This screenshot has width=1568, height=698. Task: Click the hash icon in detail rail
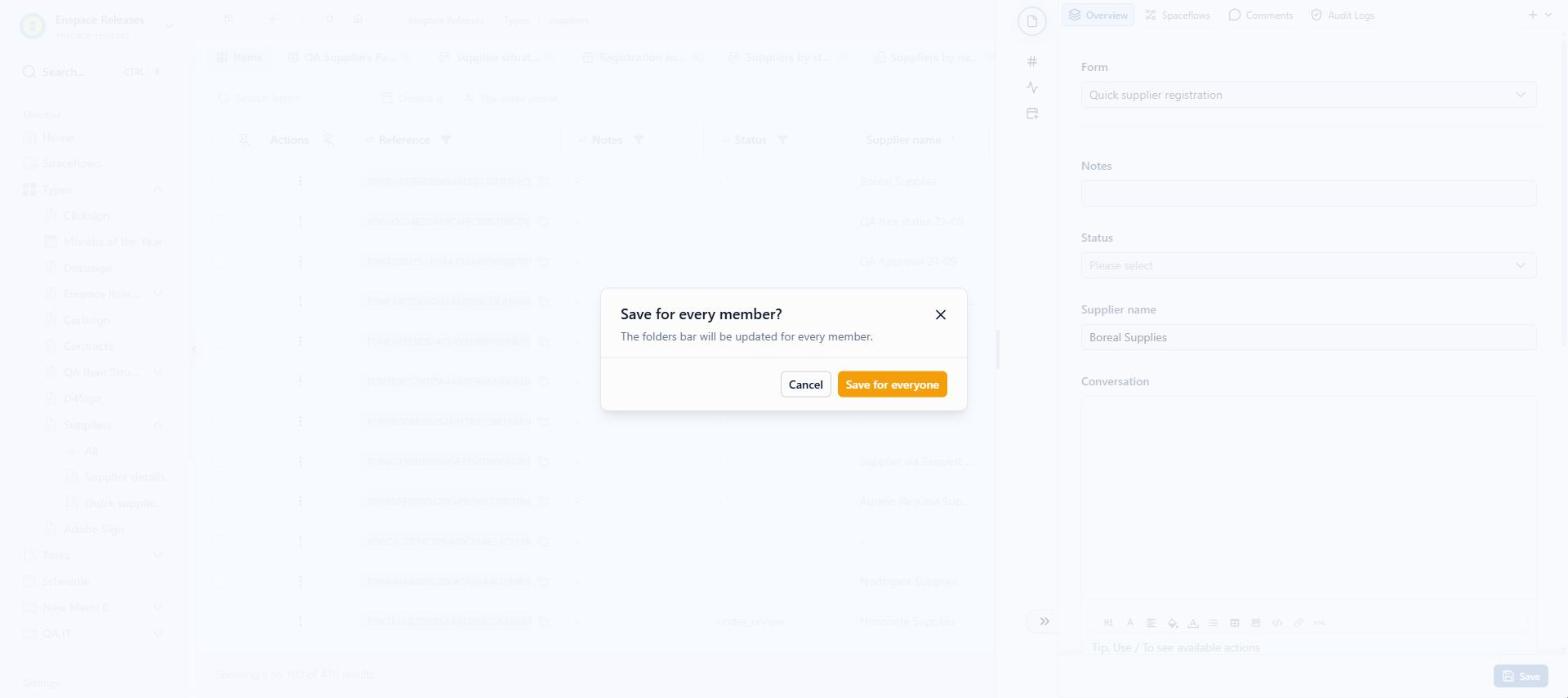point(1032,62)
